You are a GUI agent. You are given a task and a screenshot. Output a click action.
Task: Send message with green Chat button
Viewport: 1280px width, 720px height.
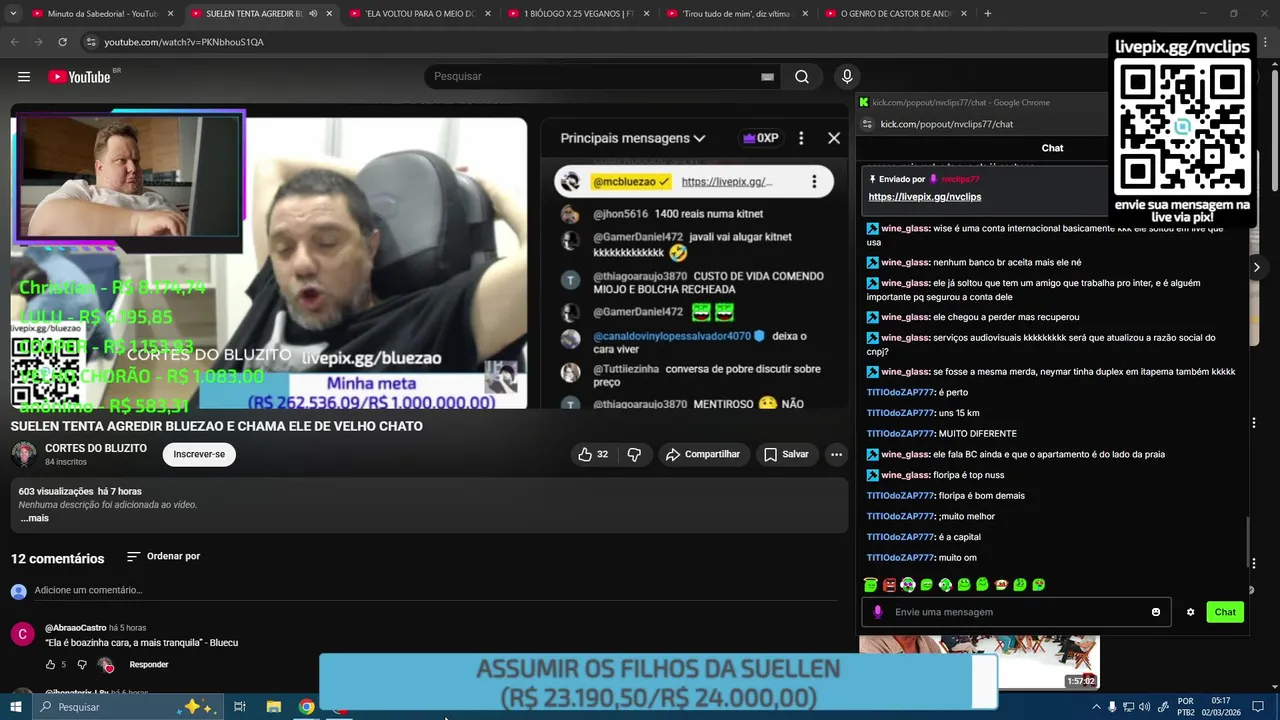click(1225, 612)
